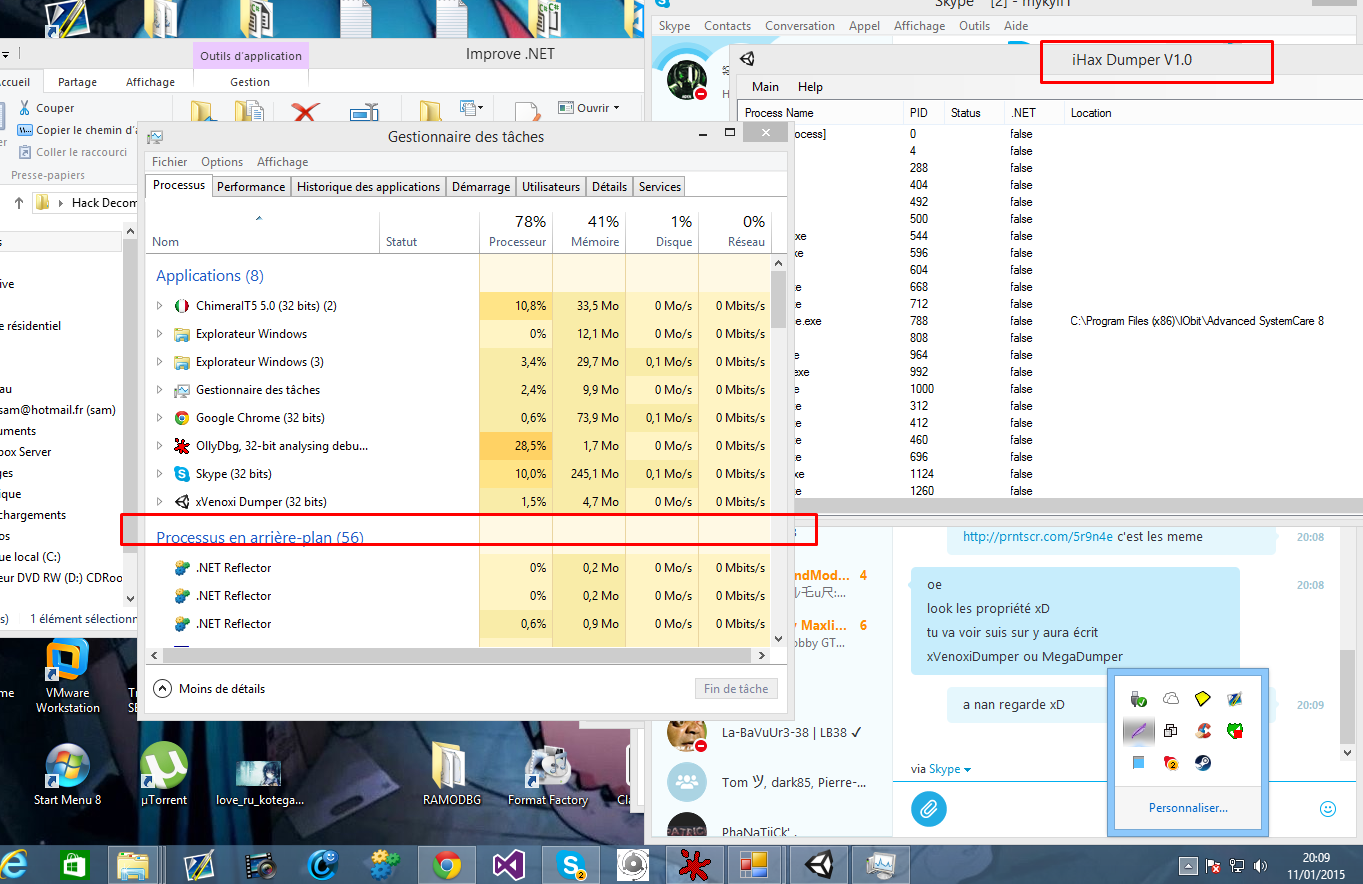Click the clock showing 20:09 in taskbar
This screenshot has width=1363, height=884.
[x=1316, y=857]
